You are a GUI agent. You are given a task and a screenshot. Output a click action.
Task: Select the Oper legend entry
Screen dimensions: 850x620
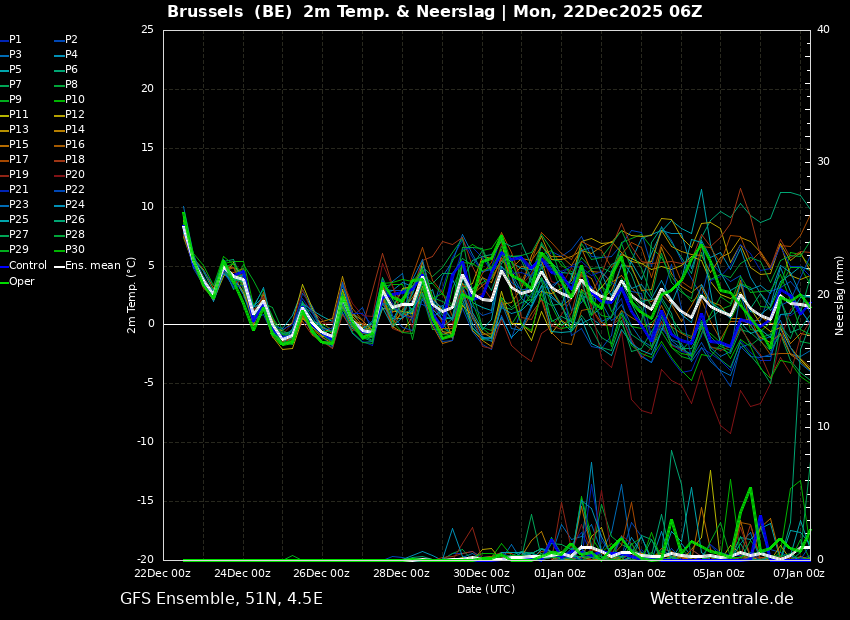(21, 282)
